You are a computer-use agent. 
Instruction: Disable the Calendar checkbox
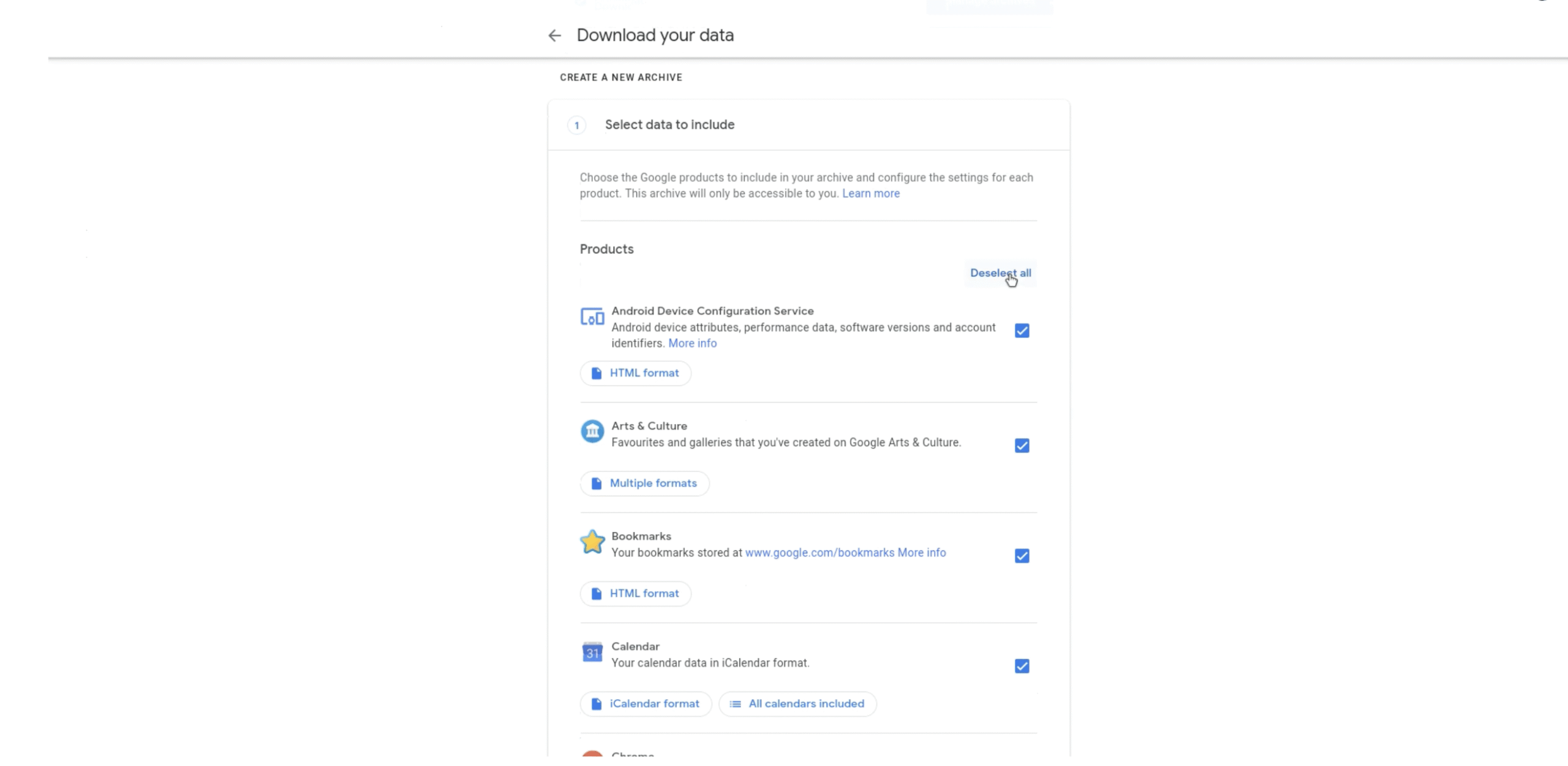click(1022, 666)
